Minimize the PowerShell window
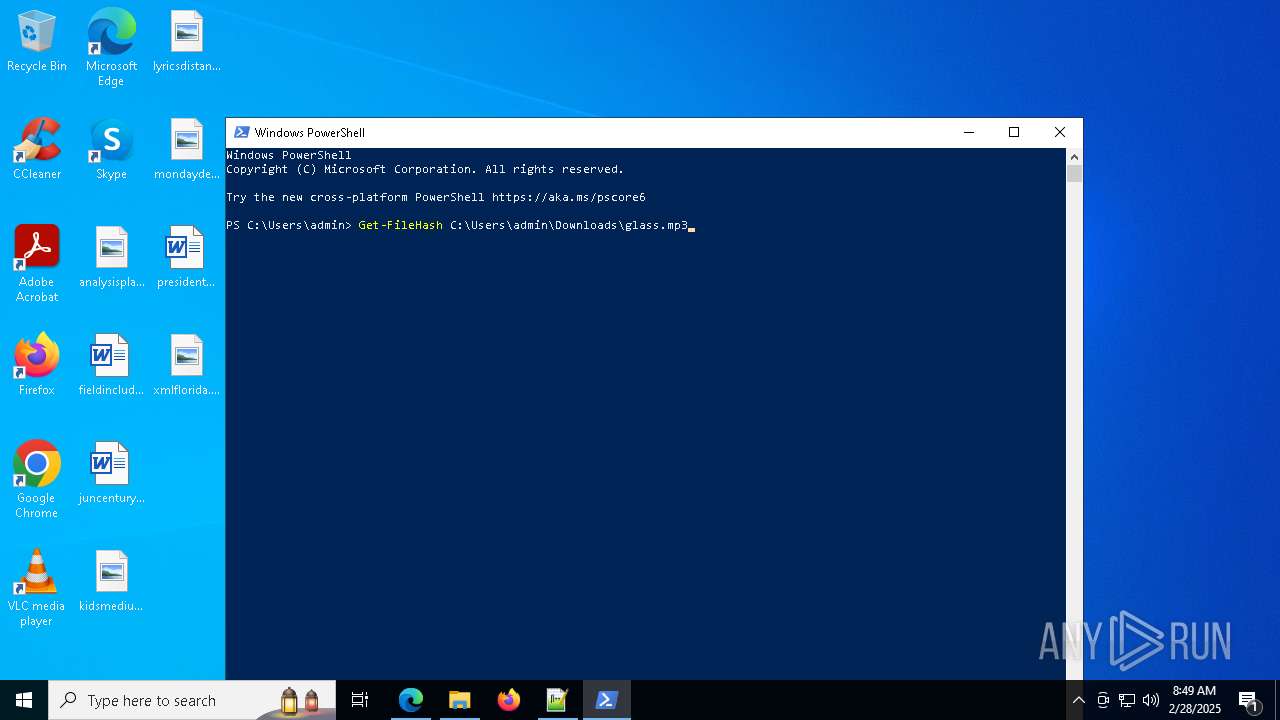 point(968,132)
